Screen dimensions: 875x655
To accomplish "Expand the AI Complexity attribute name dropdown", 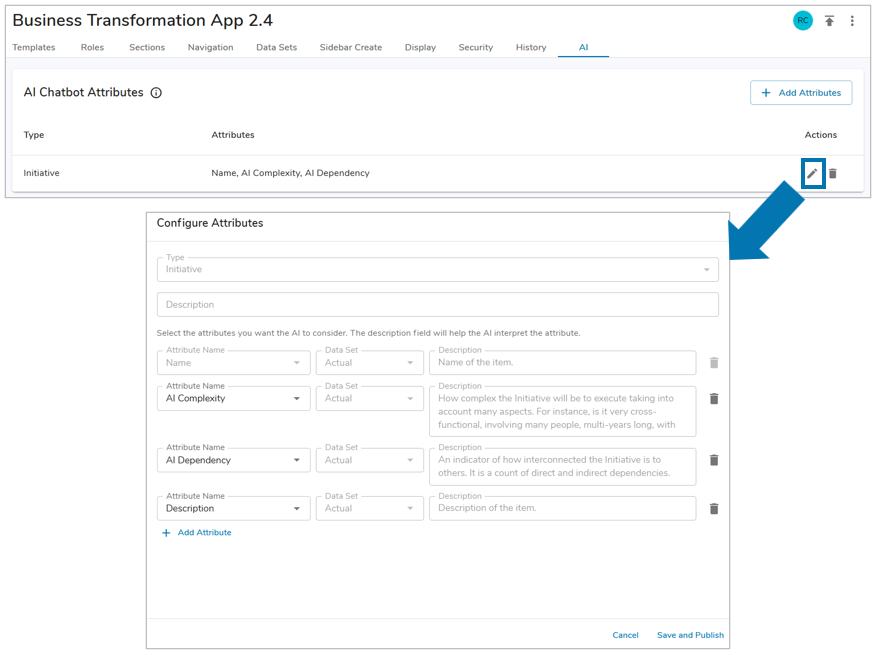I will 297,399.
